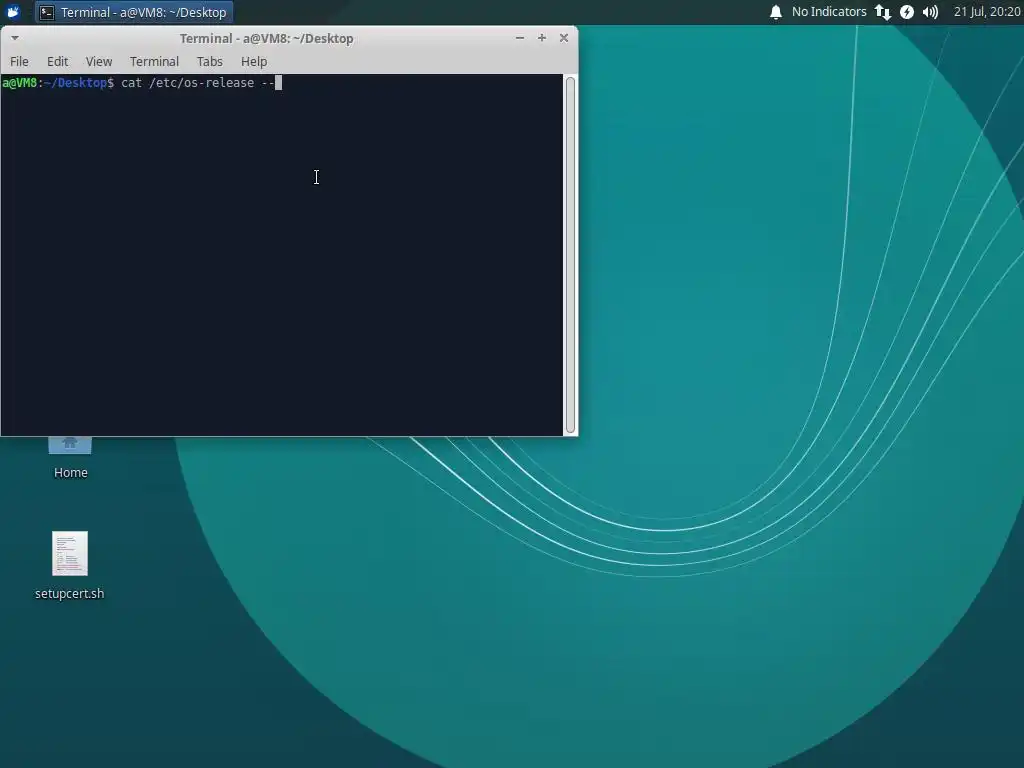Click the network connection arrows icon
This screenshot has height=768, width=1024.
pyautogui.click(x=883, y=12)
